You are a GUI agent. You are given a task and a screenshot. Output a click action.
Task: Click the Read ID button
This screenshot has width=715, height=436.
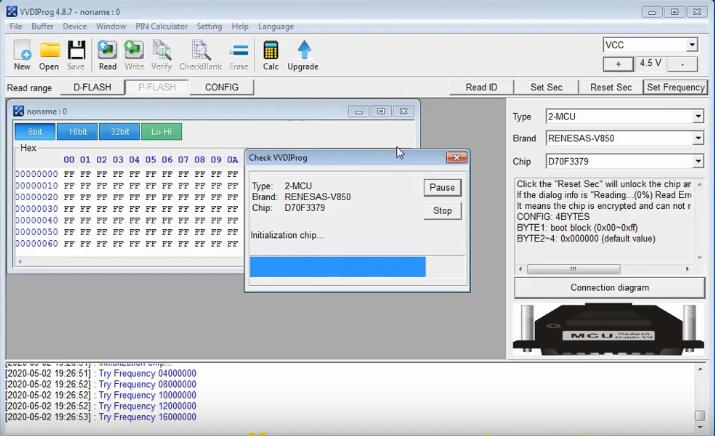pyautogui.click(x=481, y=87)
